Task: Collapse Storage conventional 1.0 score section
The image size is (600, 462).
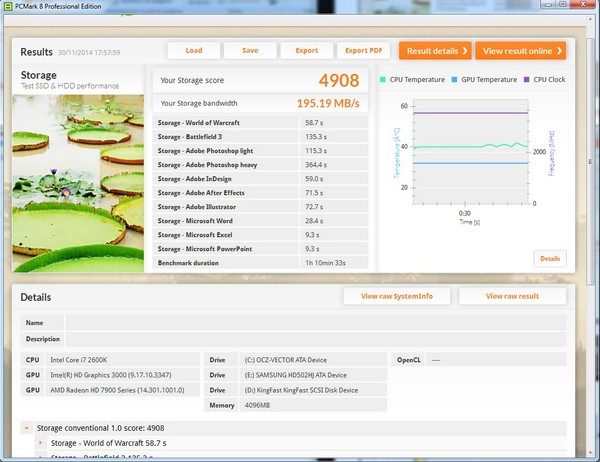Action: pyautogui.click(x=26, y=428)
